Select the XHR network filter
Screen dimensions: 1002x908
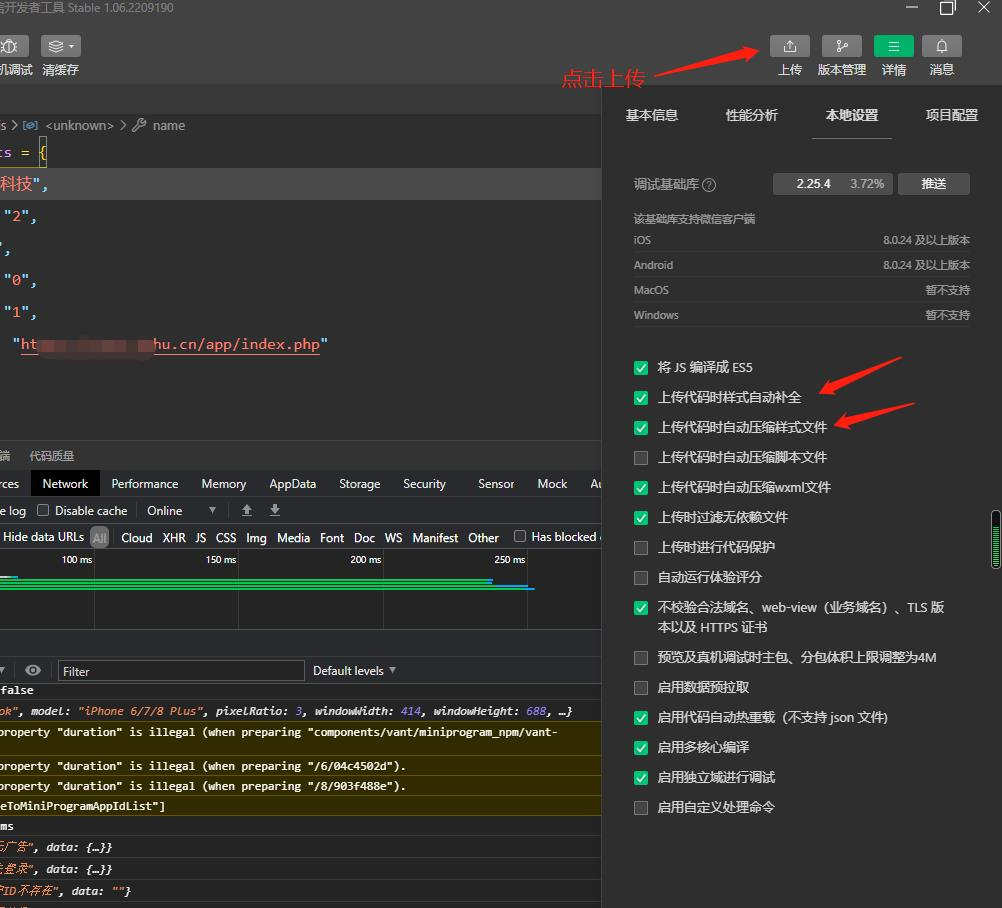[x=174, y=538]
